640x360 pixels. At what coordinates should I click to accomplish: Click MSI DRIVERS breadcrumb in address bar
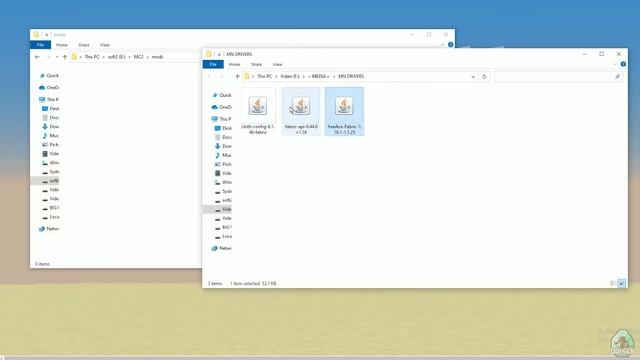[x=351, y=76]
